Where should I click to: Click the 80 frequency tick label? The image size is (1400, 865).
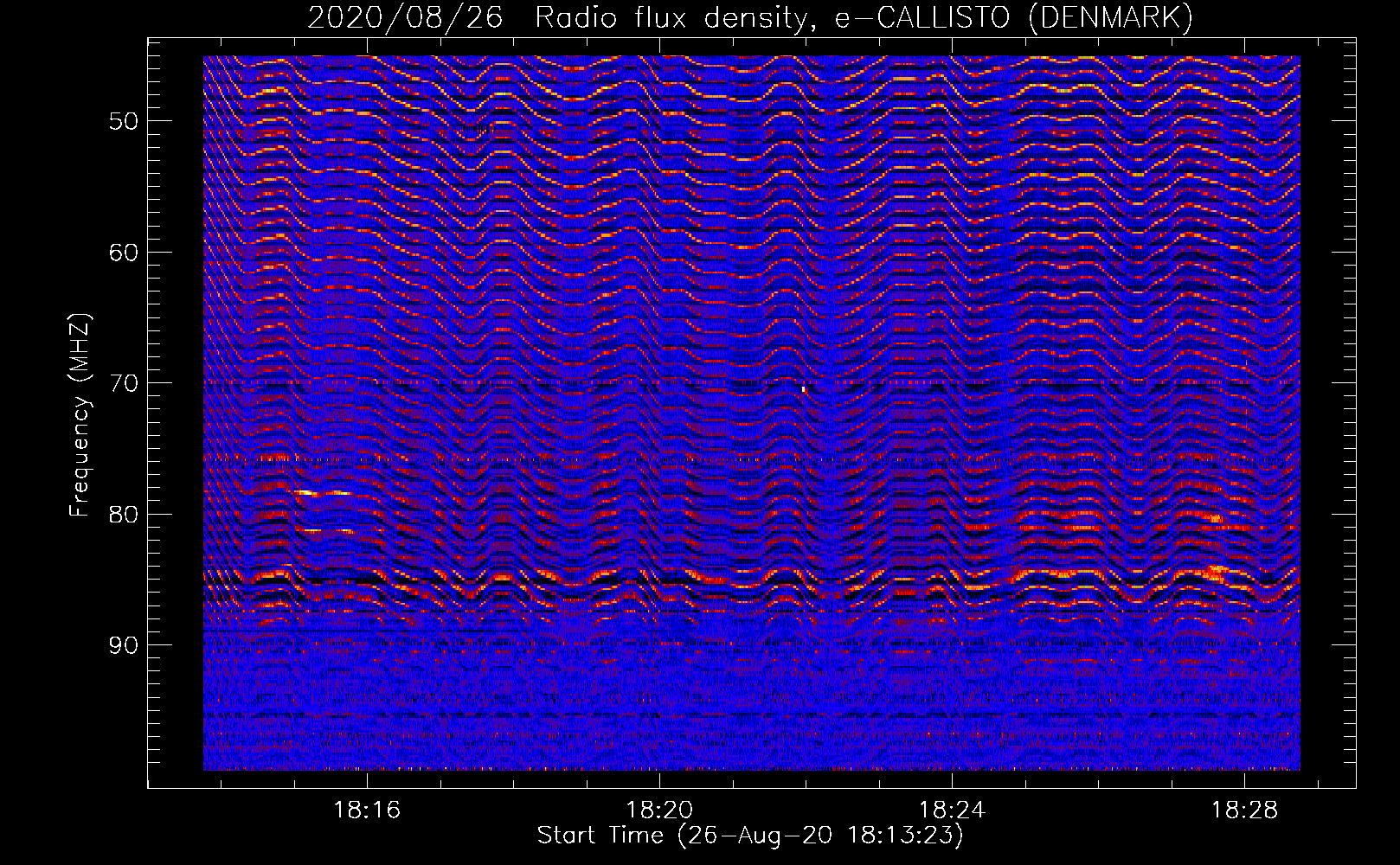tap(124, 514)
